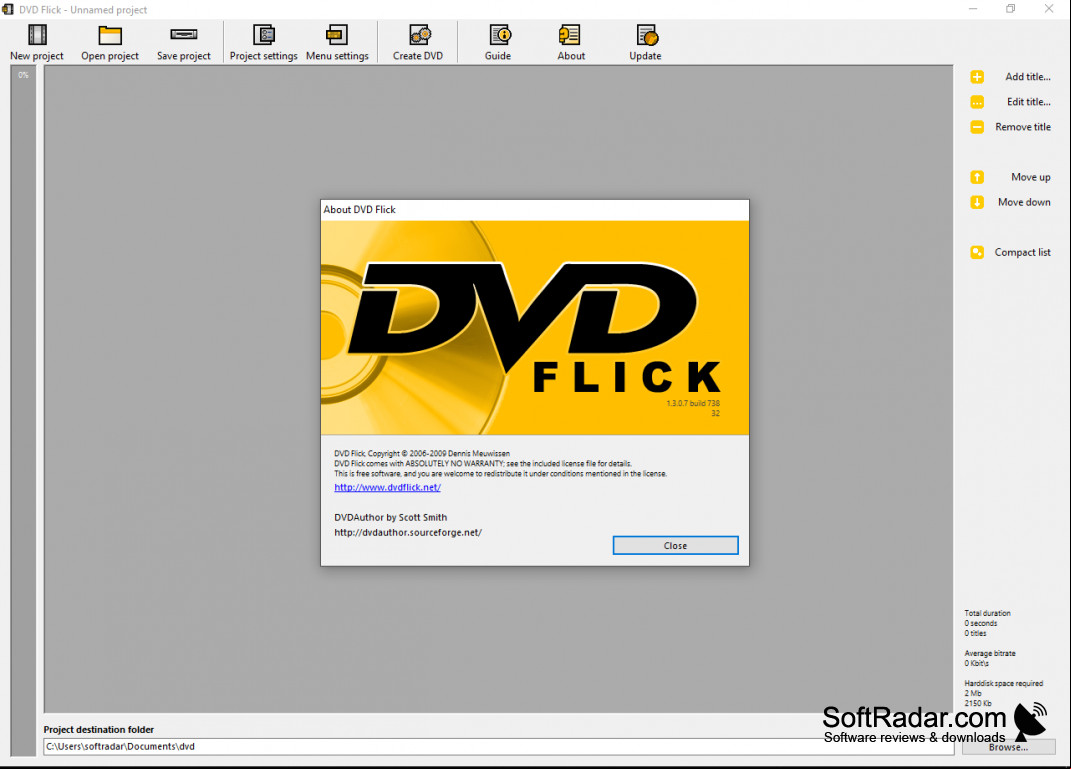Click the 'Project destination folder' label
The image size is (1071, 769).
(98, 729)
